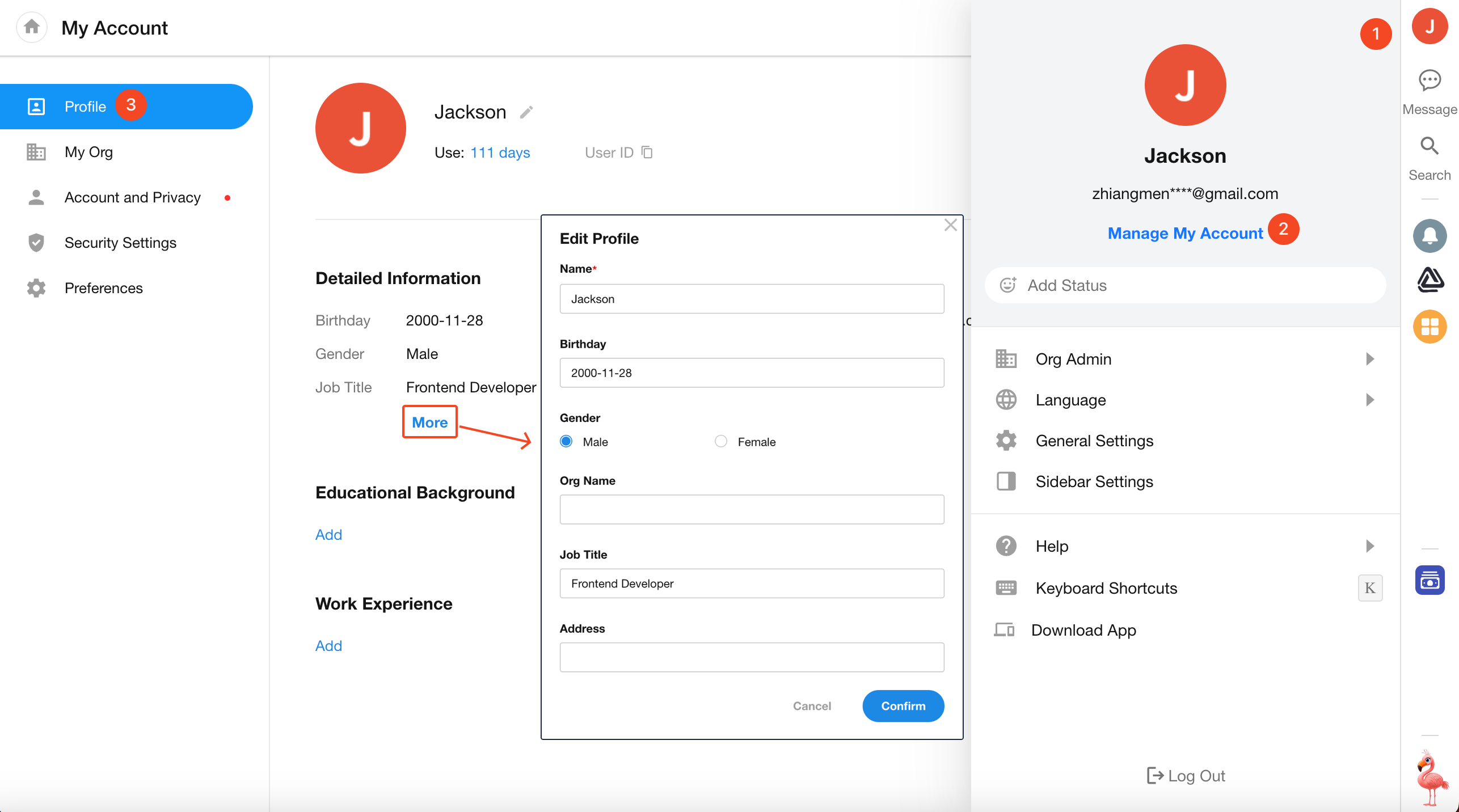This screenshot has height=812, width=1459.
Task: Select the Male gender radio button
Action: [x=566, y=441]
